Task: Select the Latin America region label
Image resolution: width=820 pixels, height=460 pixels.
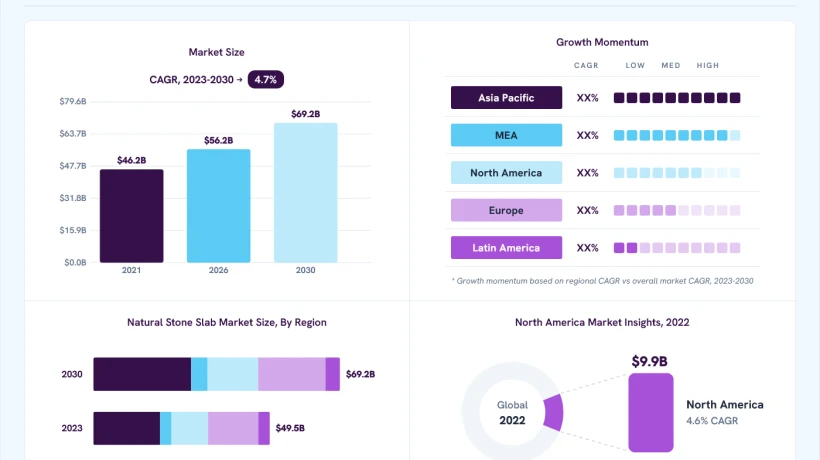Action: tap(506, 248)
